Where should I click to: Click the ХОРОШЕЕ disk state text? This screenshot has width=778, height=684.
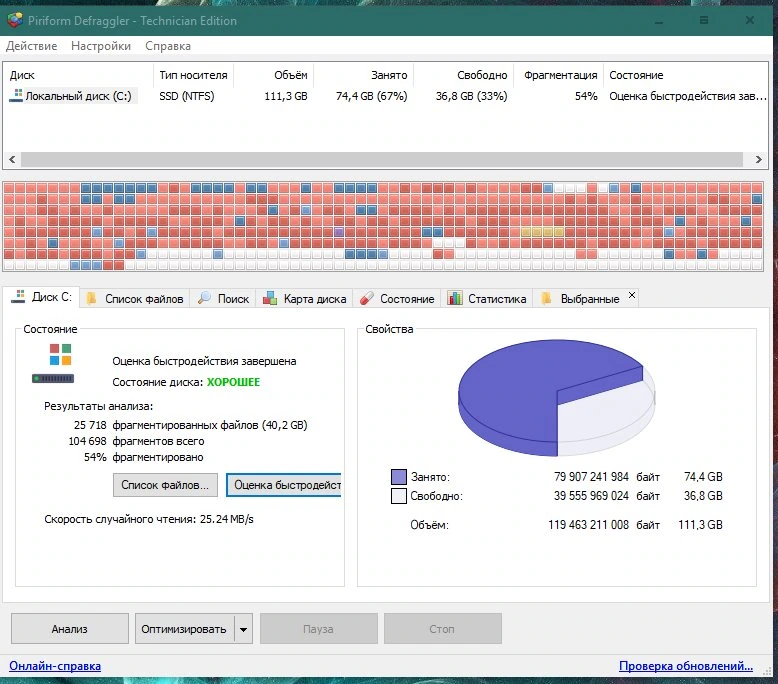[x=233, y=382]
